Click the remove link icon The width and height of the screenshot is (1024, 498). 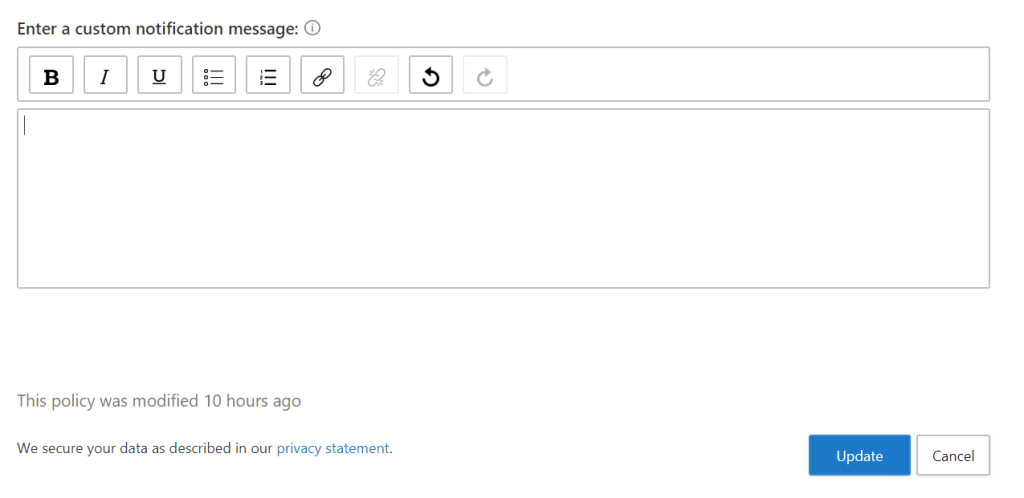click(376, 76)
